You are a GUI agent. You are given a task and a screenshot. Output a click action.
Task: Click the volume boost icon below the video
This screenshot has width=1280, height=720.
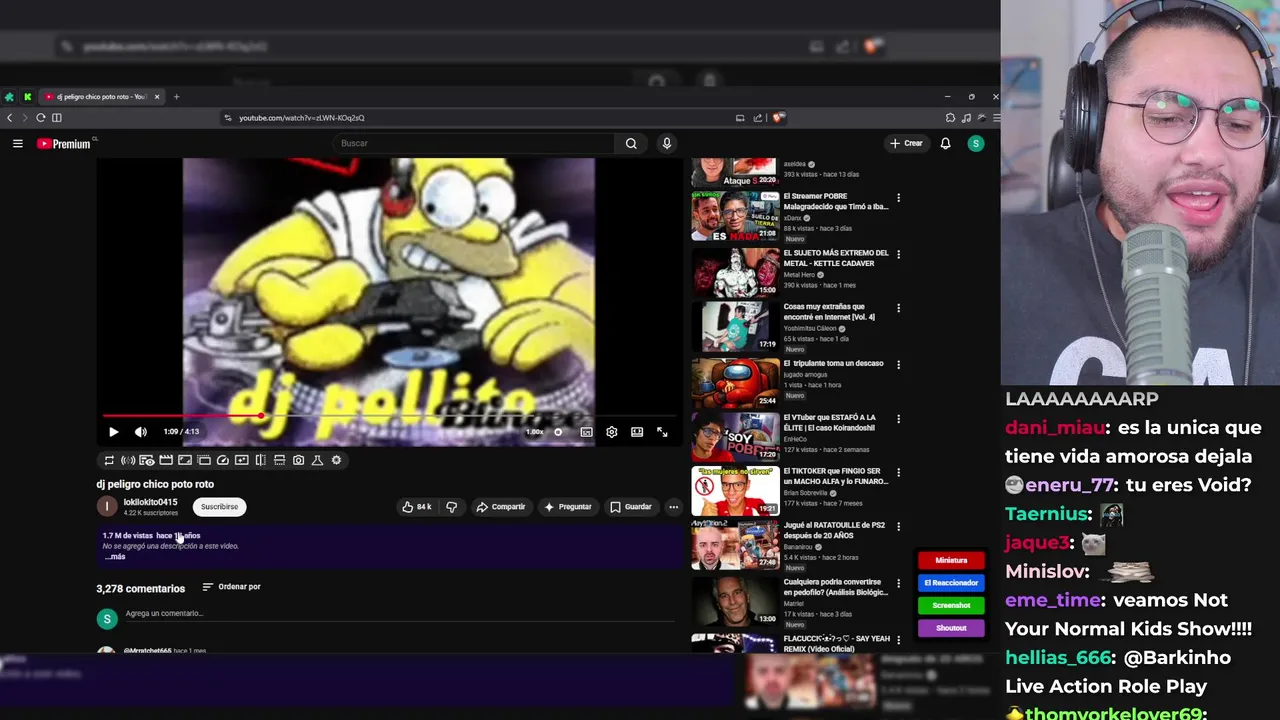point(128,460)
